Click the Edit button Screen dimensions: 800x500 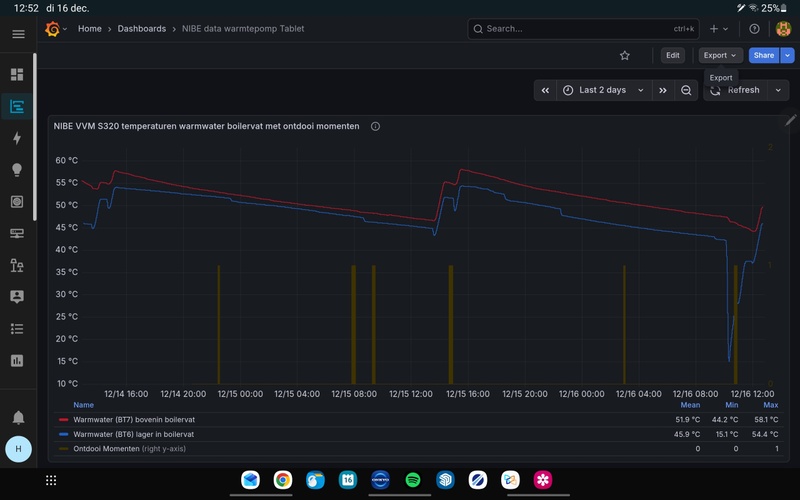coord(672,56)
